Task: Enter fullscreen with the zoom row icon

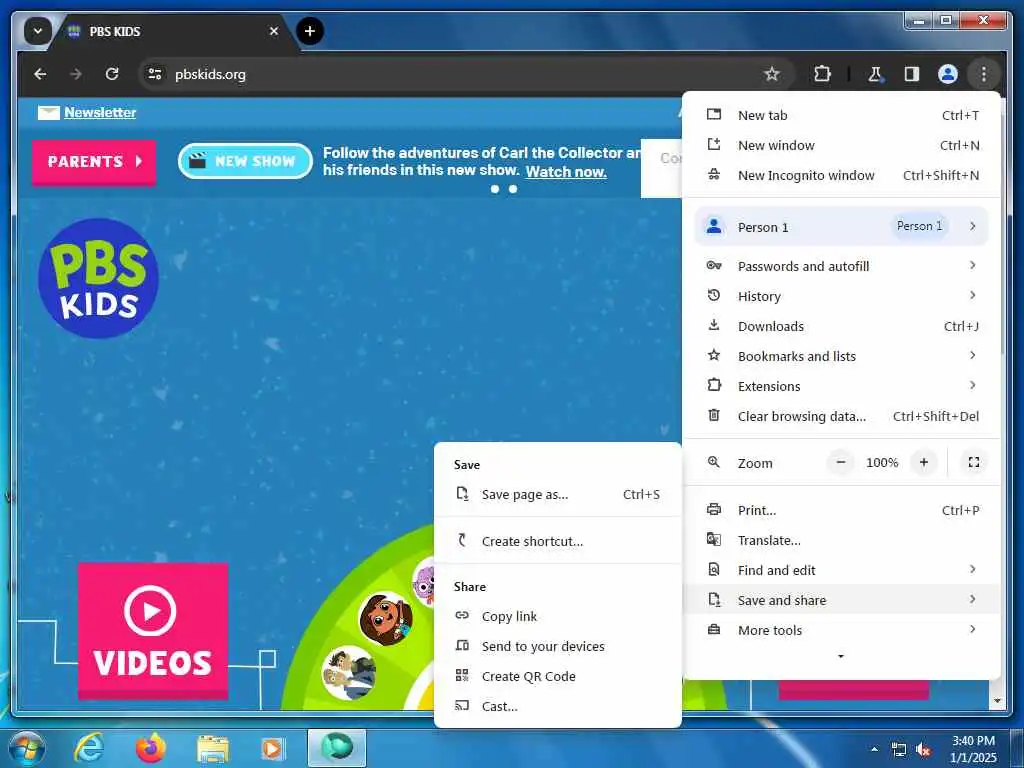Action: tap(974, 462)
